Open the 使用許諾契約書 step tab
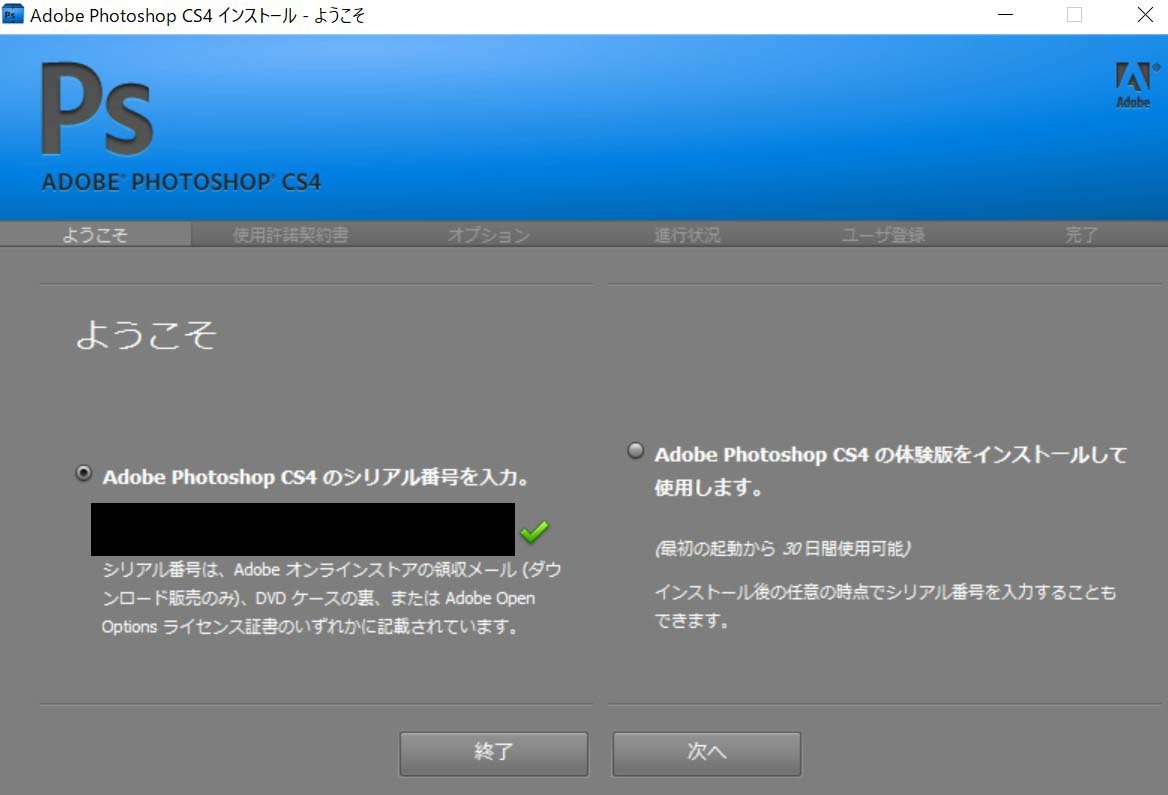Screen dimensions: 1168x795 pos(290,235)
